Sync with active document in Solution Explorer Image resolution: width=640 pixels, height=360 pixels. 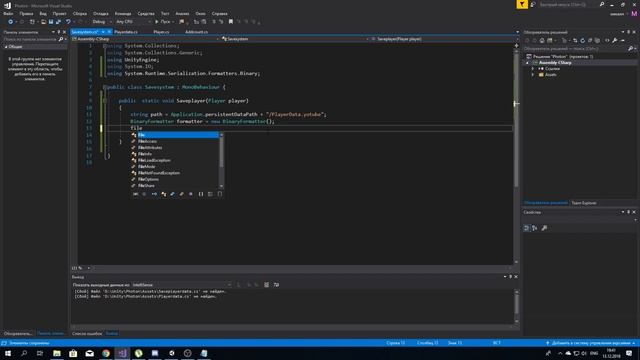[x=575, y=40]
